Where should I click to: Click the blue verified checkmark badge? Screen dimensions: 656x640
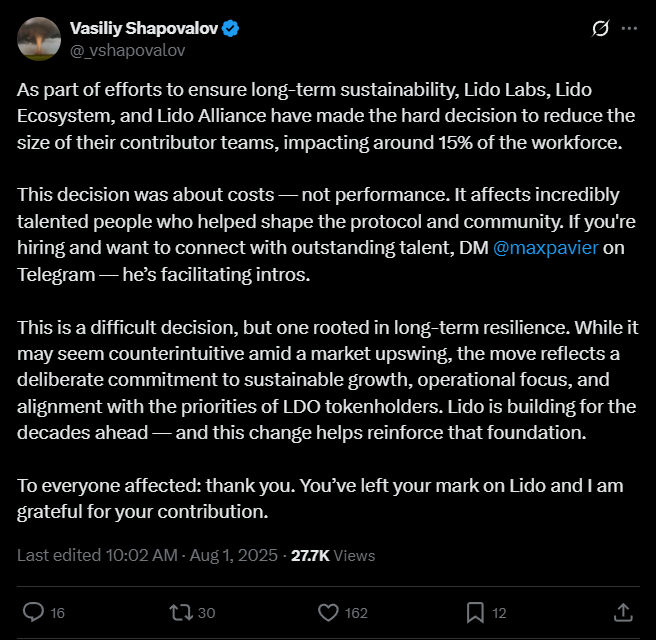(x=230, y=28)
